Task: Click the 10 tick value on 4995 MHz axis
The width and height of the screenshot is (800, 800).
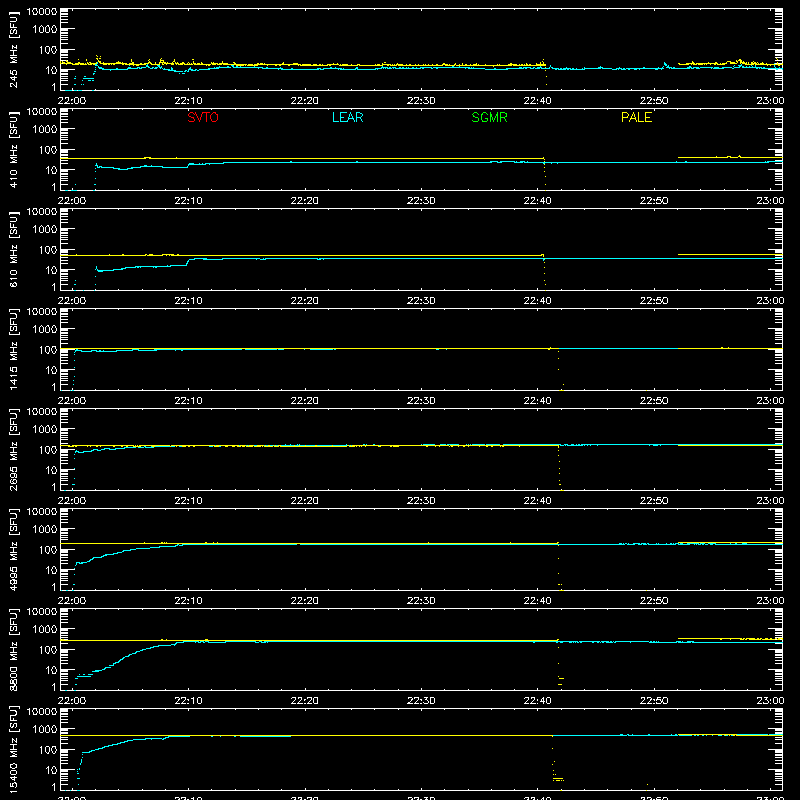Action: (x=51, y=570)
